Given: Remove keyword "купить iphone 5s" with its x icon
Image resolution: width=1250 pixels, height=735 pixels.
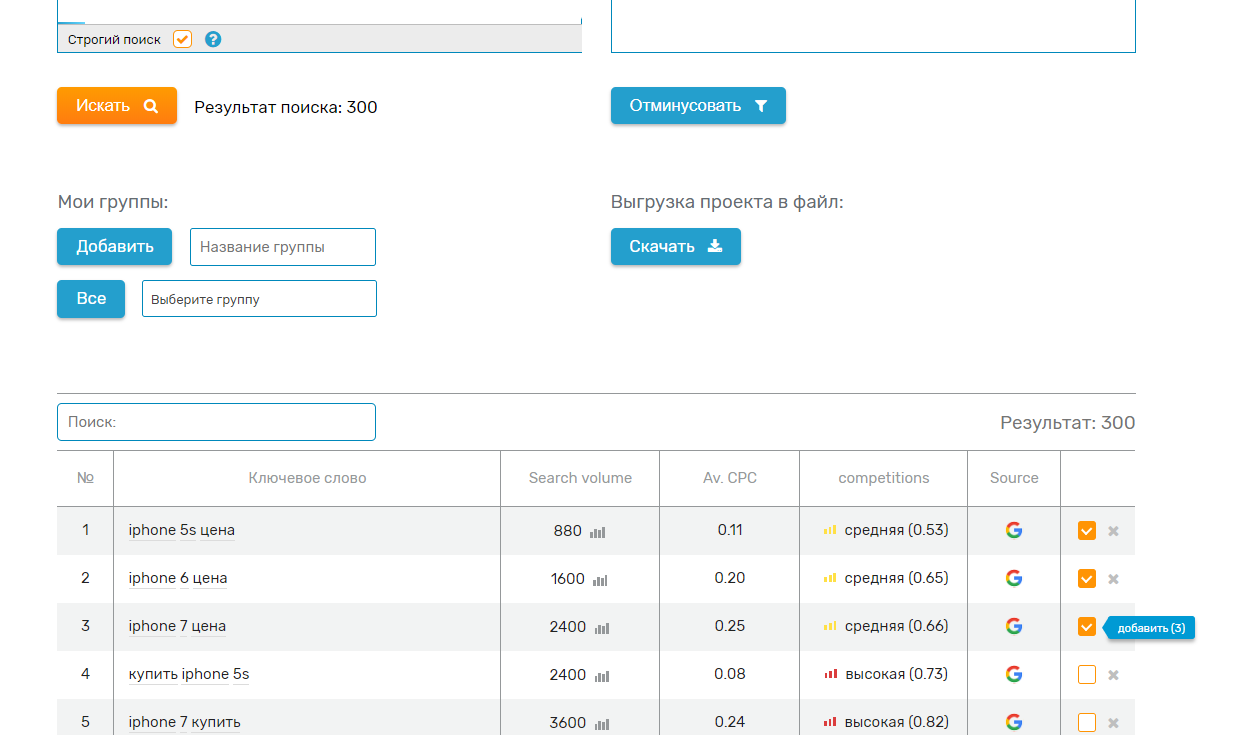Looking at the screenshot, I should coord(1112,674).
